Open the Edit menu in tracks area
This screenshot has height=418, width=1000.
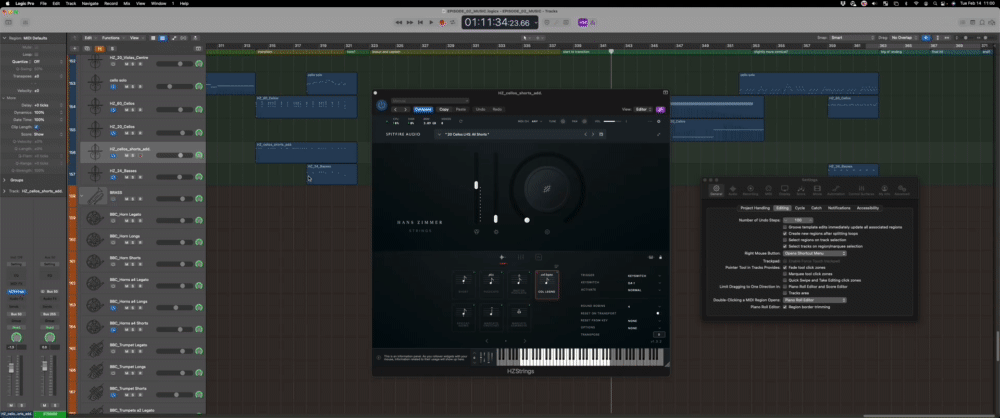(x=90, y=38)
